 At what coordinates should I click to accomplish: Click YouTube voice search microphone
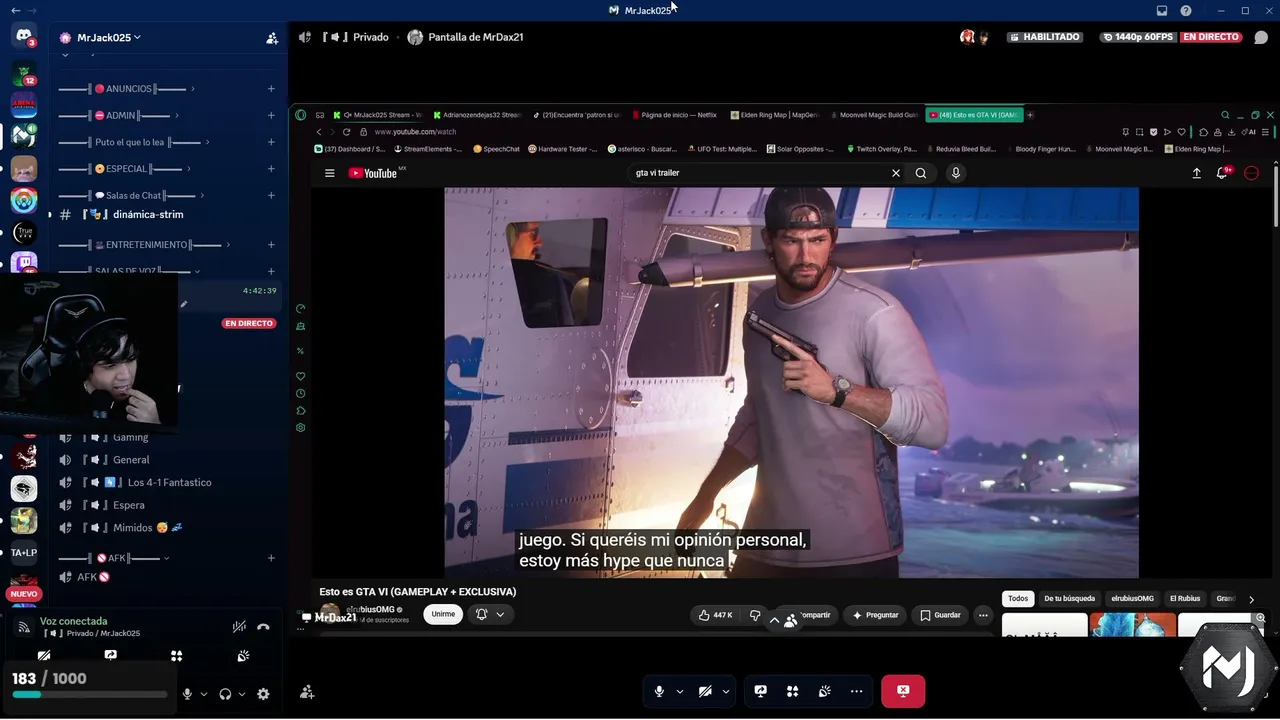point(956,173)
